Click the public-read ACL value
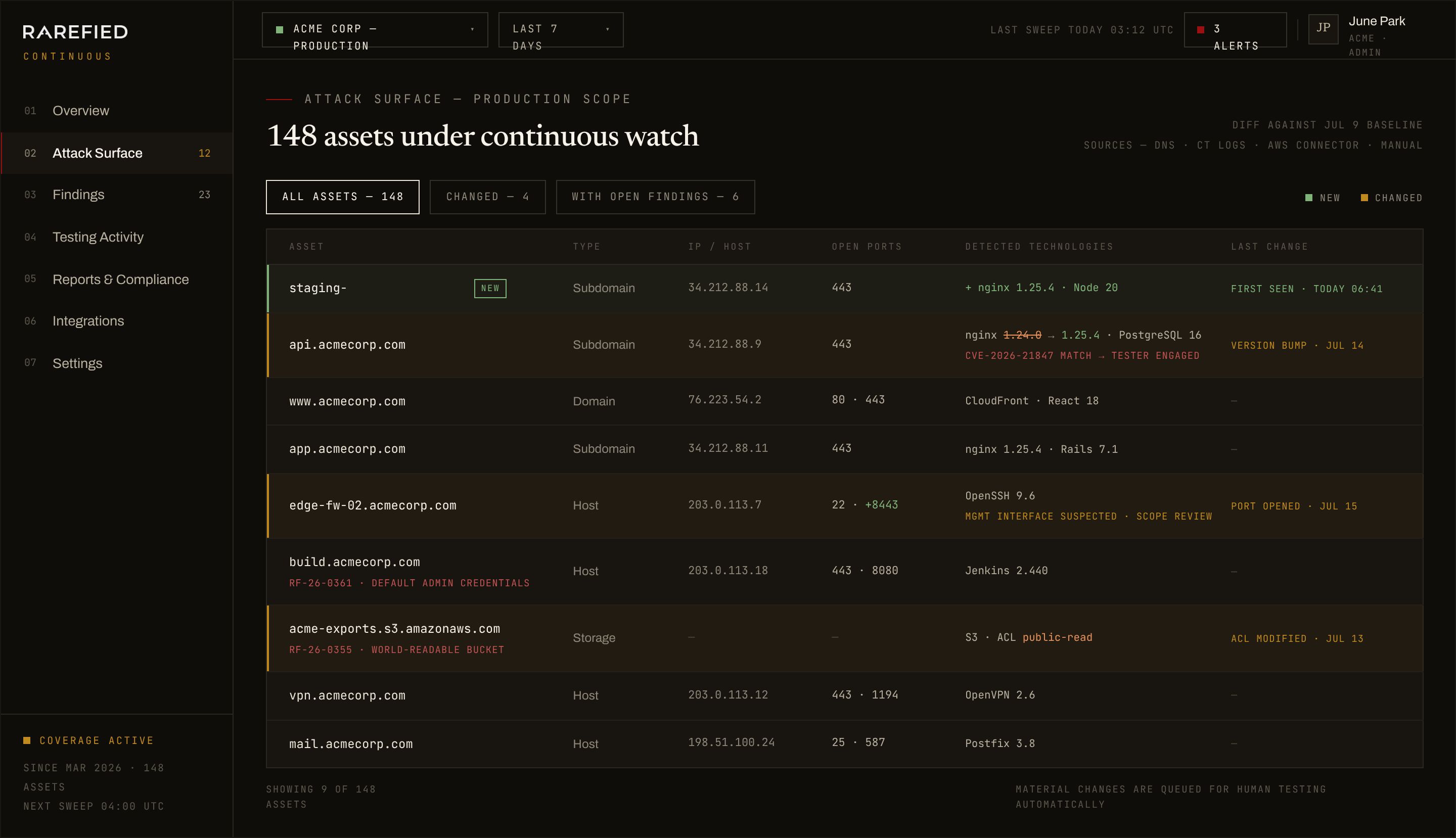Viewport: 1456px width, 838px height. (1057, 637)
